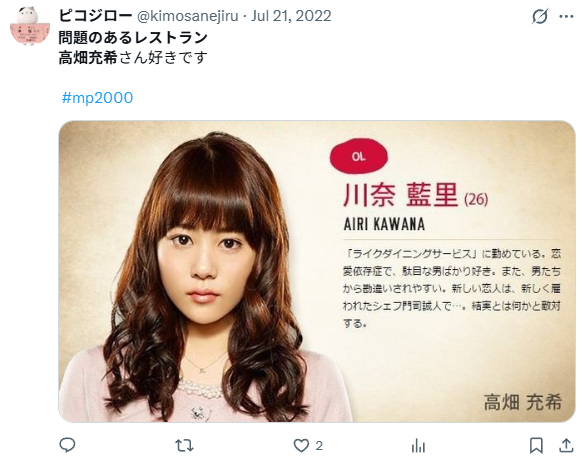Image resolution: width=584 pixels, height=458 pixels.
Task: Open the attached character profile image
Action: coord(317,271)
